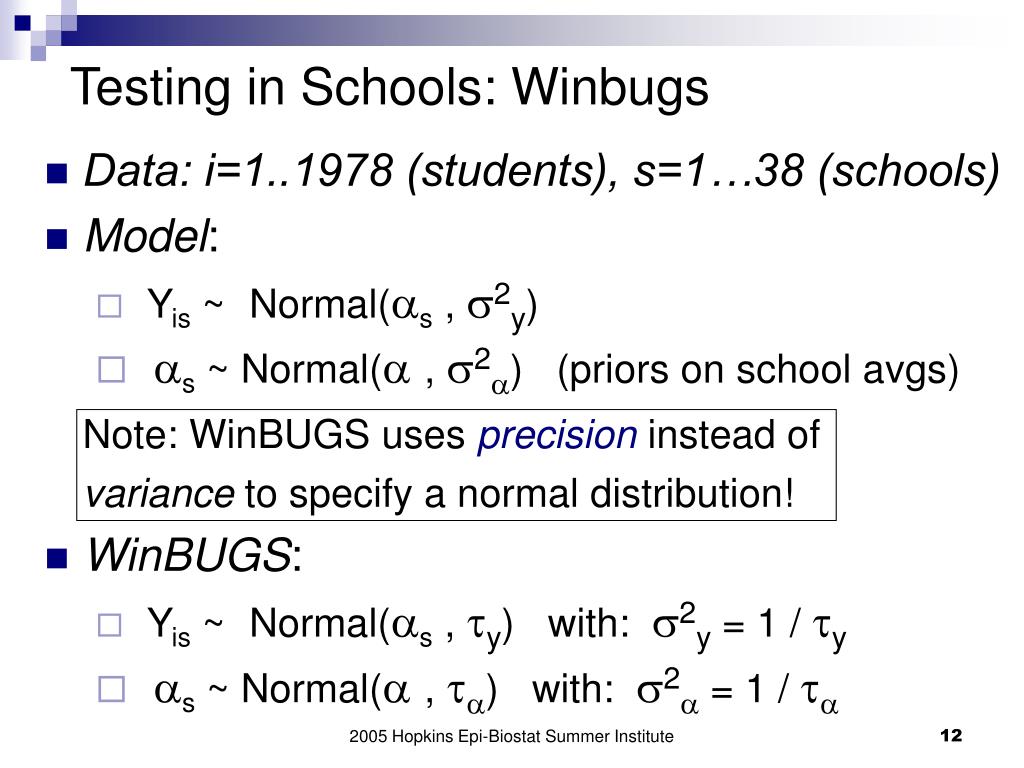
Task: Click the 's=1…38 (schools)' text
Action: [817, 172]
